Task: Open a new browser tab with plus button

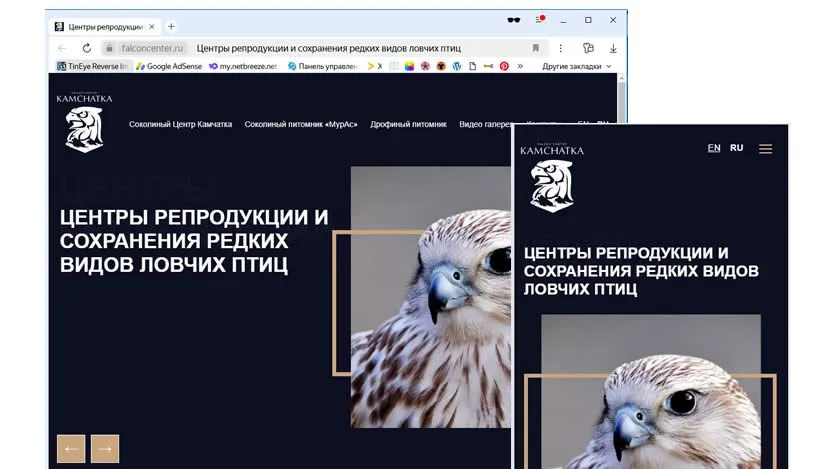Action: 171,27
